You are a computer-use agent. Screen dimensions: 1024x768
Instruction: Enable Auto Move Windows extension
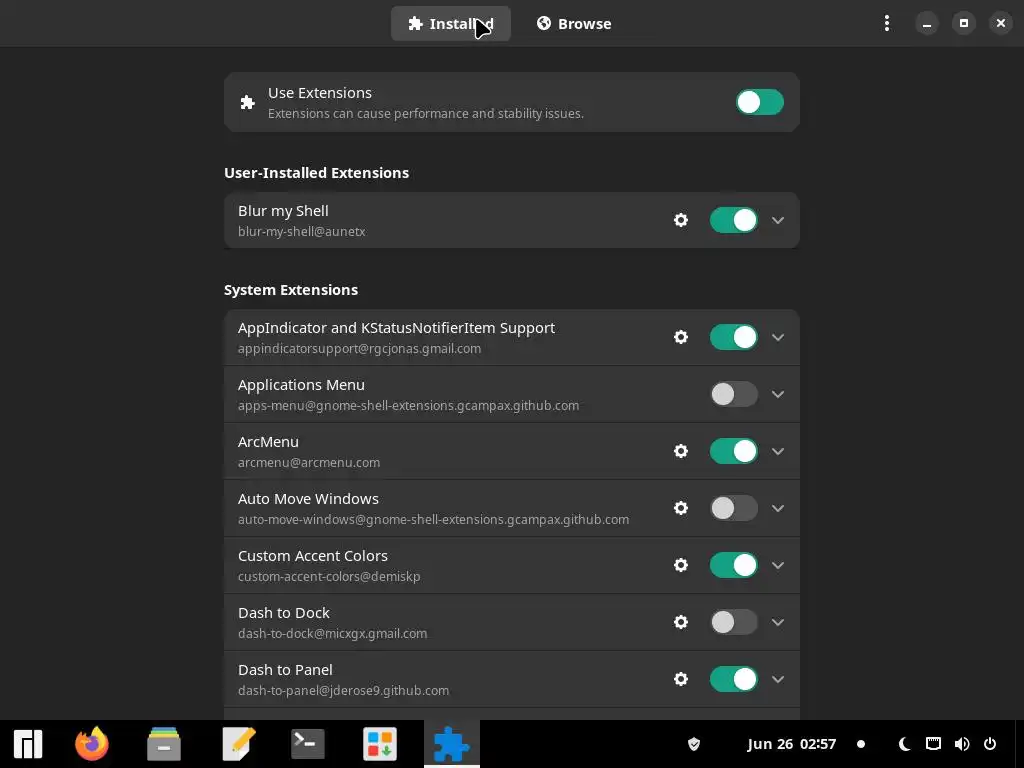733,508
